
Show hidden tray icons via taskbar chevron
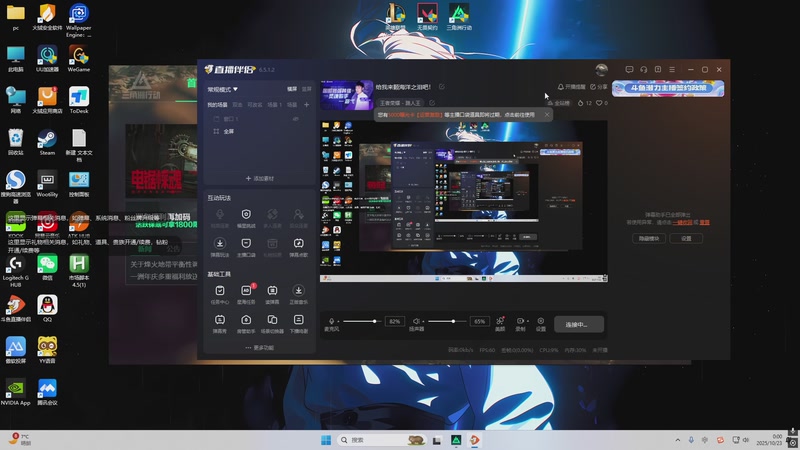click(x=678, y=440)
